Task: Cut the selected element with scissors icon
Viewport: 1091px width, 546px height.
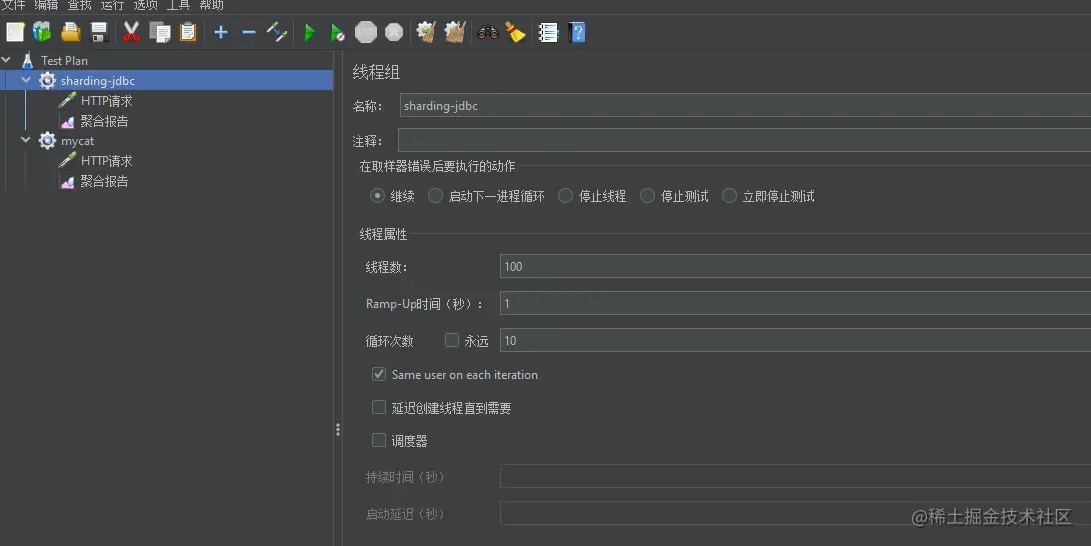Action: tap(131, 32)
